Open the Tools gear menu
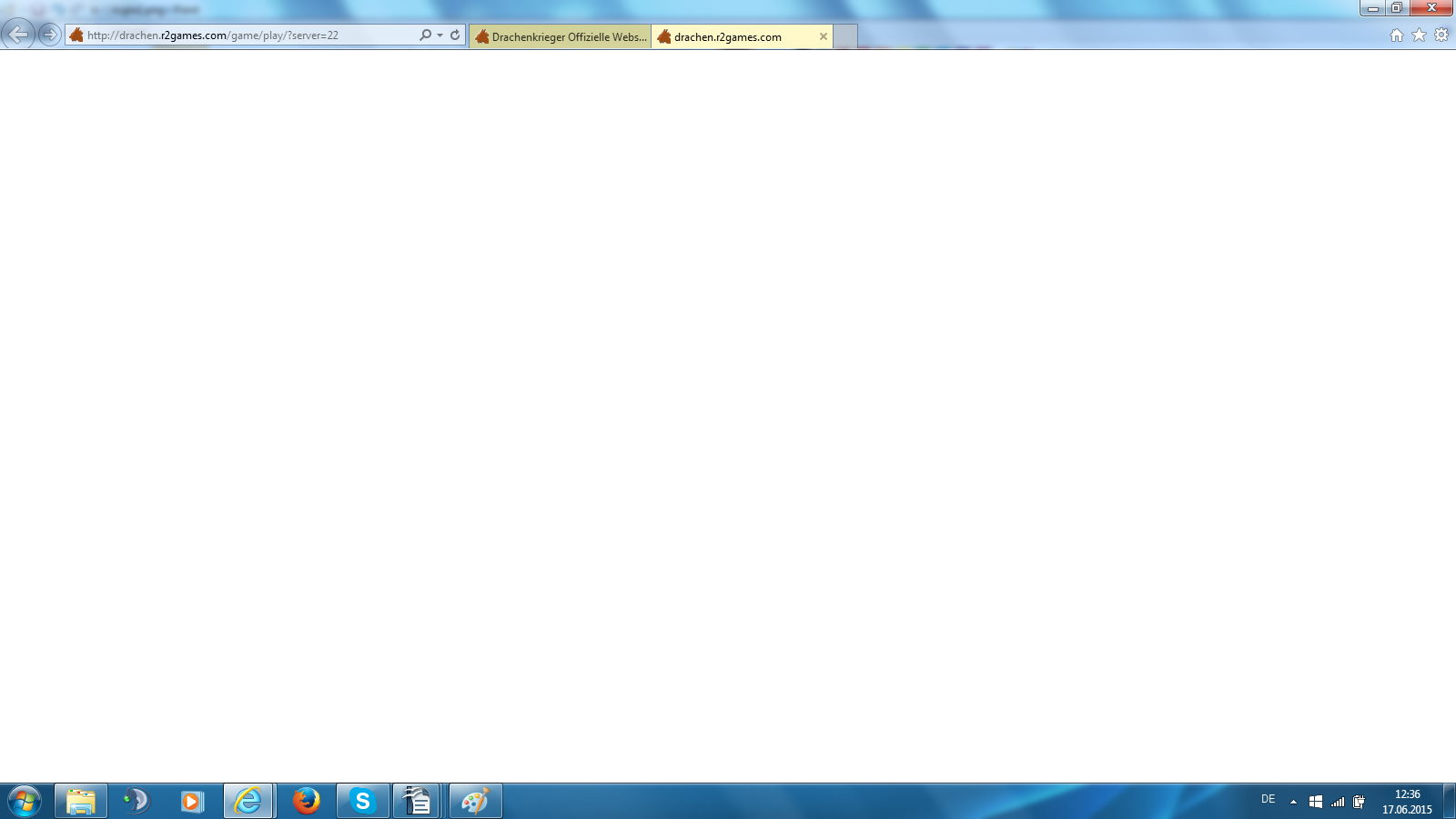1456x819 pixels. click(x=1441, y=35)
